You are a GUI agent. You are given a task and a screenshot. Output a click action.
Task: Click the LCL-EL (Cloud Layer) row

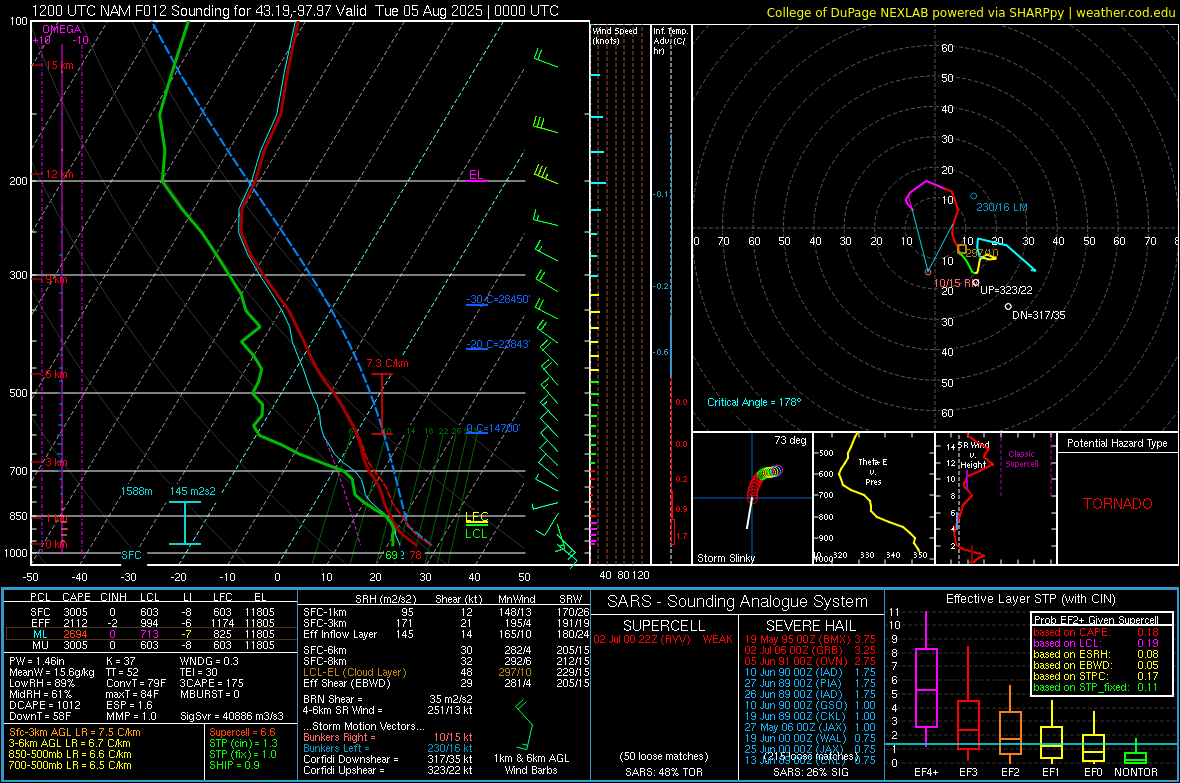446,673
